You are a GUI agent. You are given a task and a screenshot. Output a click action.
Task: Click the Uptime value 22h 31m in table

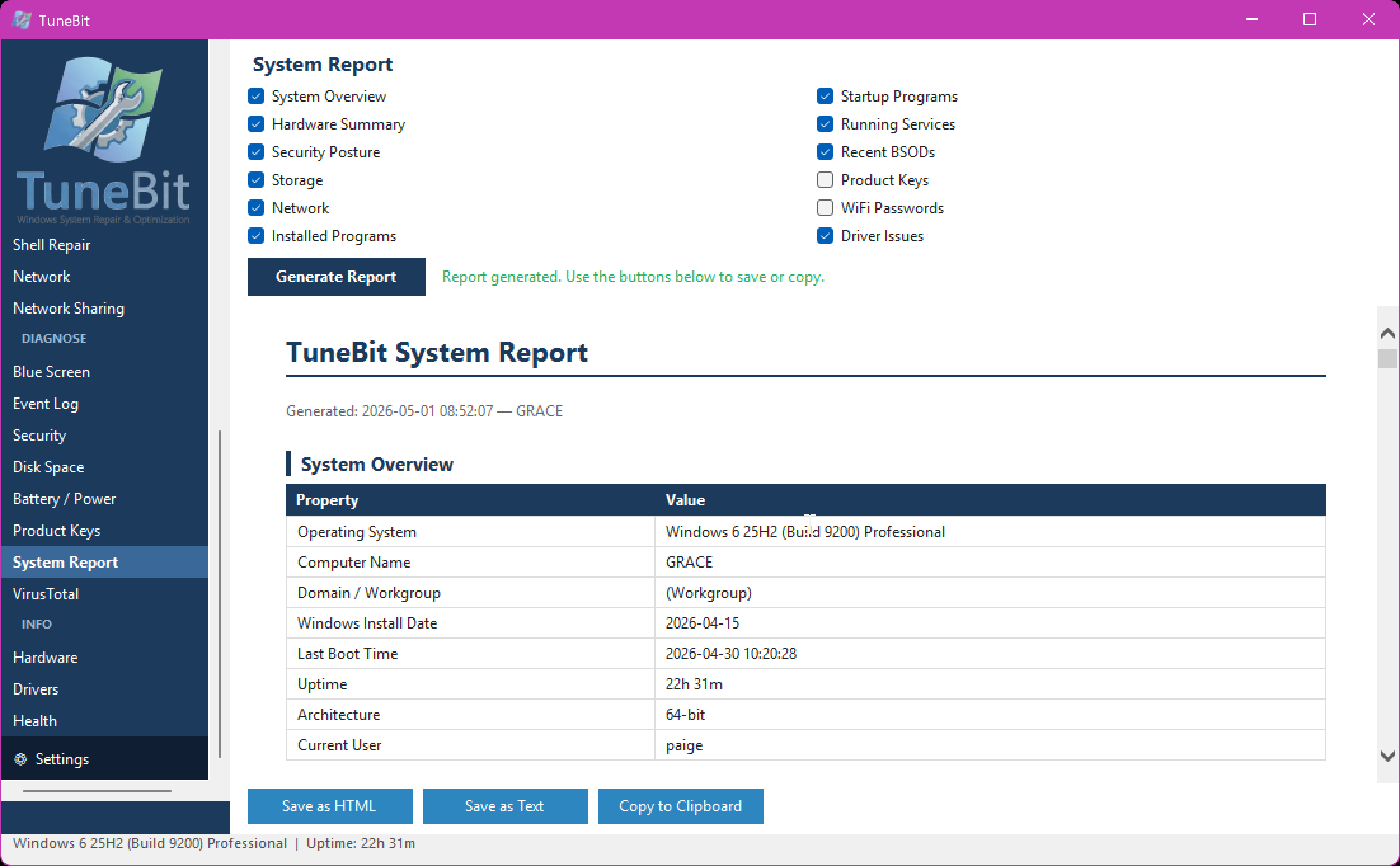click(694, 684)
